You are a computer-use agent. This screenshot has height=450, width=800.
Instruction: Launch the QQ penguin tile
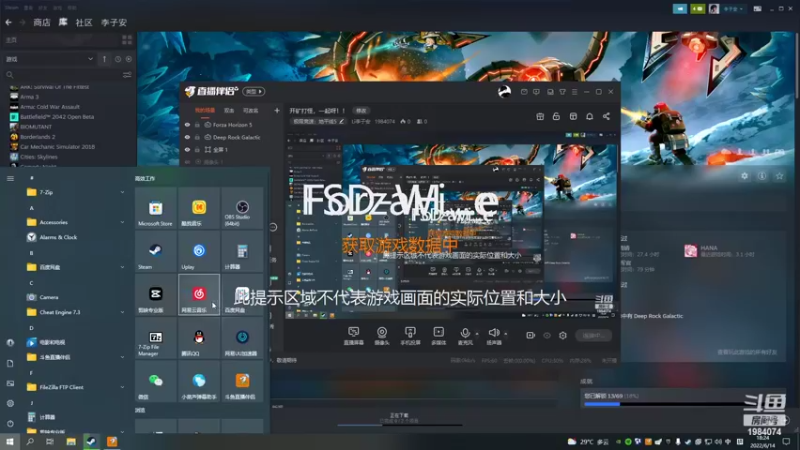(199, 338)
